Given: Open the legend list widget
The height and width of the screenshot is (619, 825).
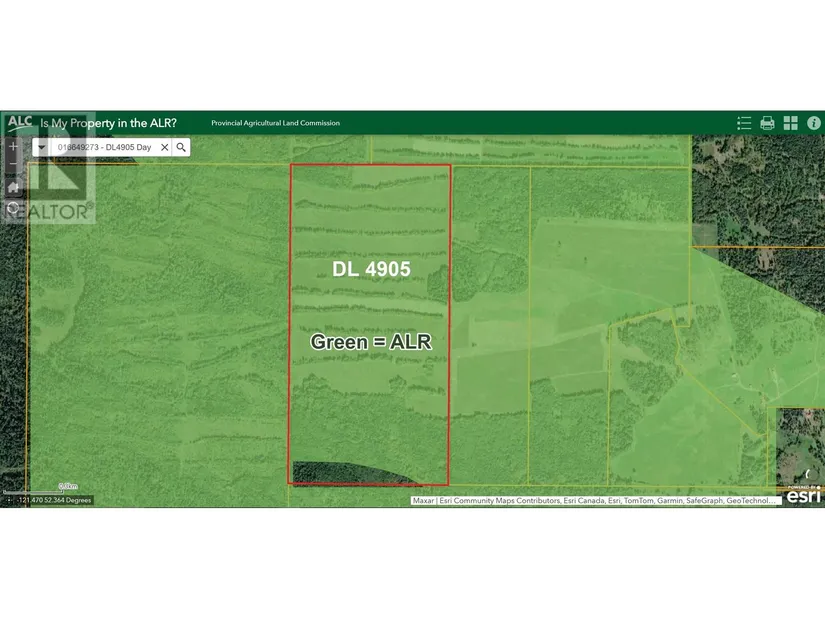Looking at the screenshot, I should coord(743,123).
